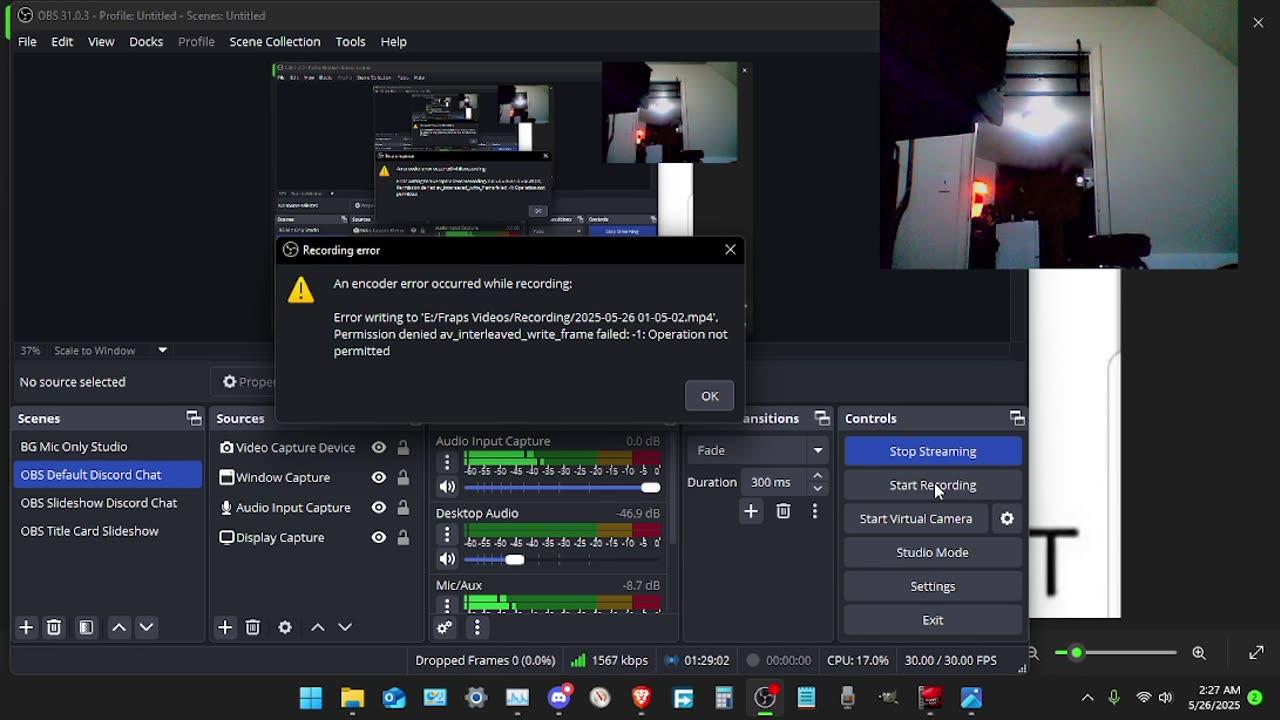Adjust Desktop Audio volume slider

562,559
